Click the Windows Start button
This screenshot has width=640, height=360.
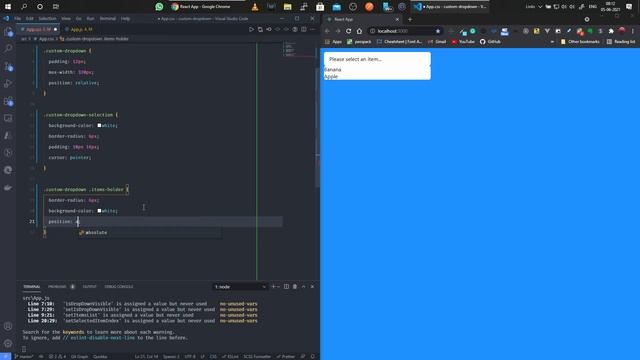[x=8, y=7]
